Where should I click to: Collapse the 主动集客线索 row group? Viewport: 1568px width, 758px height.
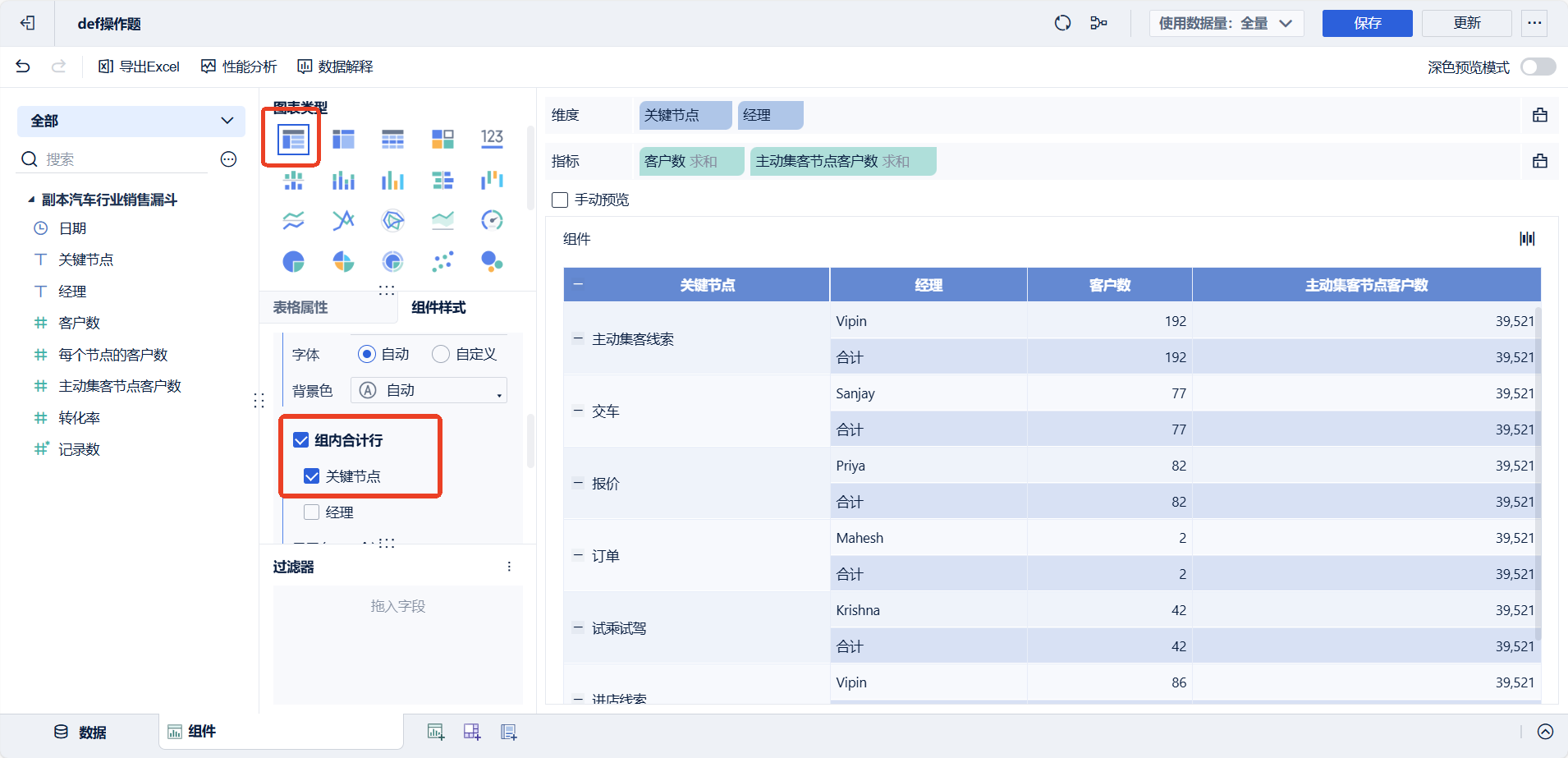(578, 338)
